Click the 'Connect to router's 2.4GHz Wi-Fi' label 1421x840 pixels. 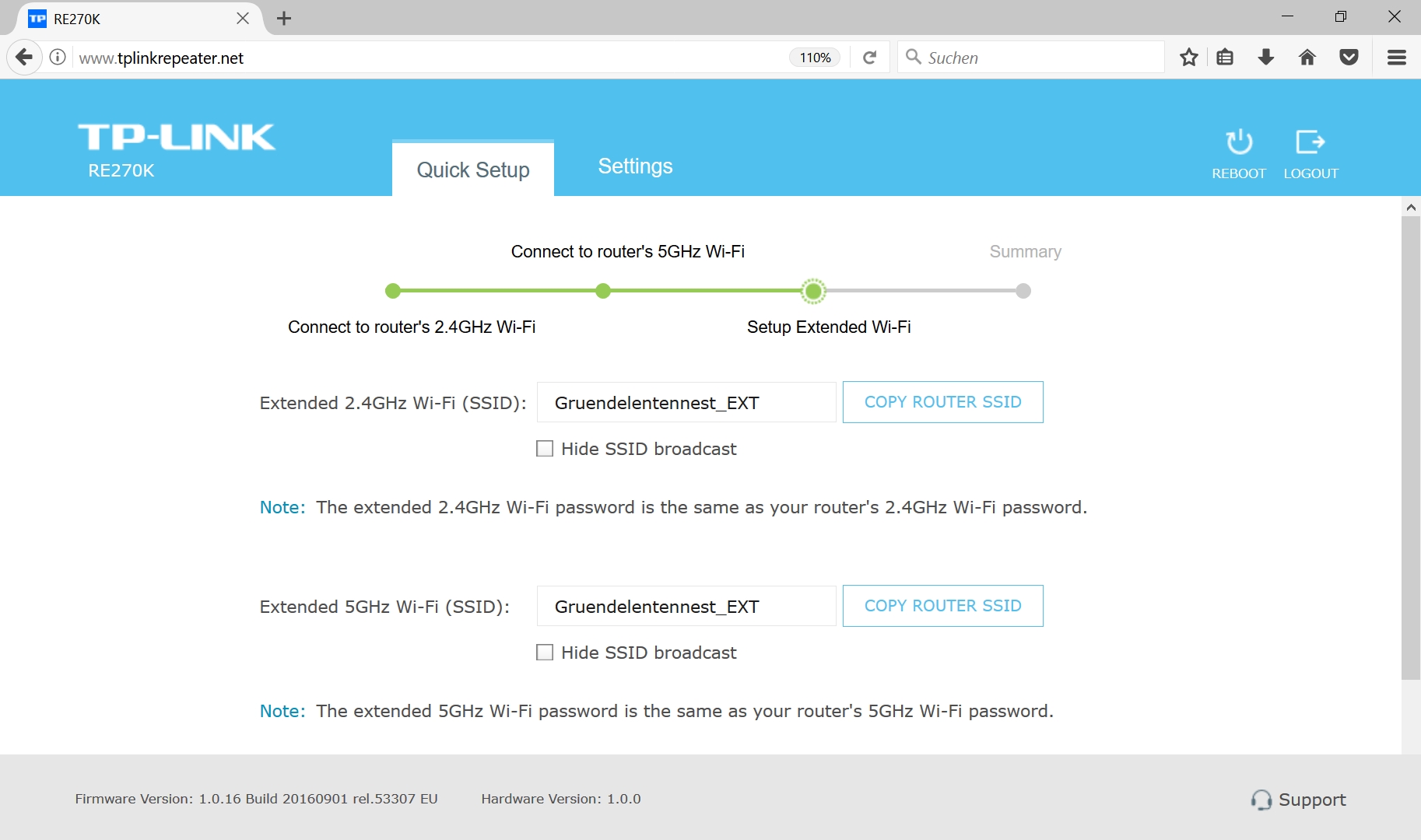412,327
